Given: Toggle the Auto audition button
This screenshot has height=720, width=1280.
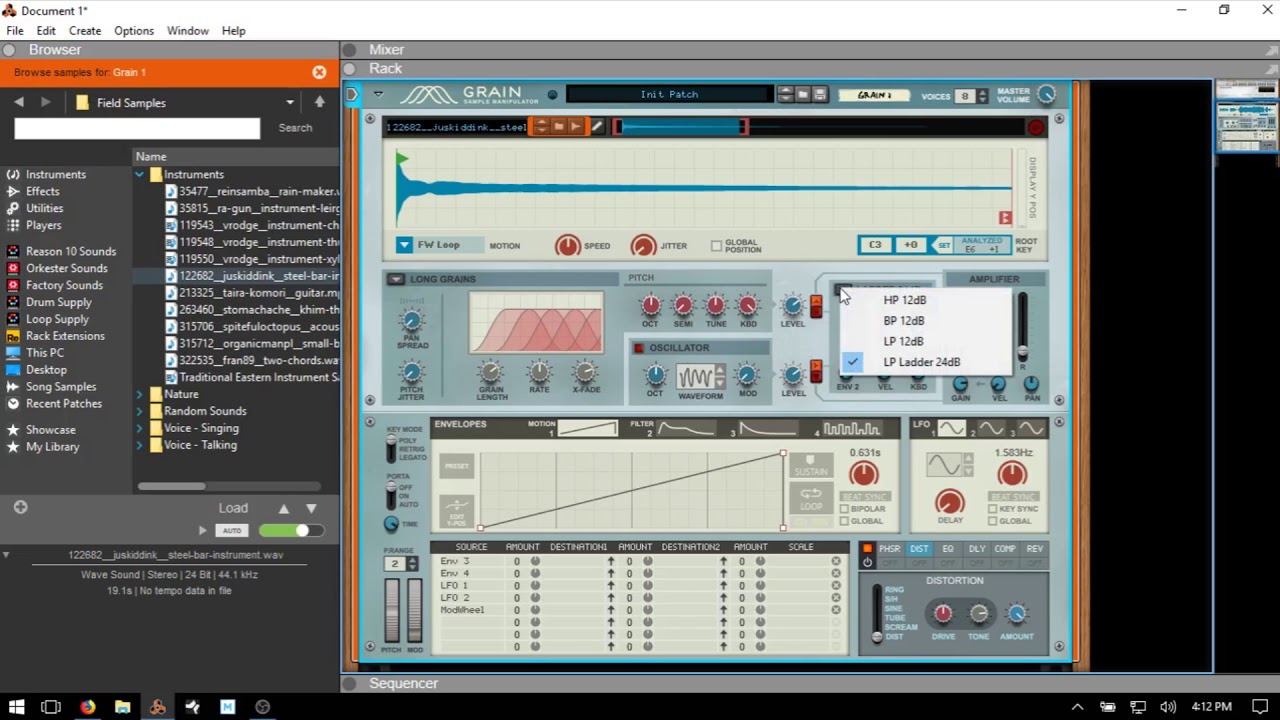Looking at the screenshot, I should tap(232, 530).
